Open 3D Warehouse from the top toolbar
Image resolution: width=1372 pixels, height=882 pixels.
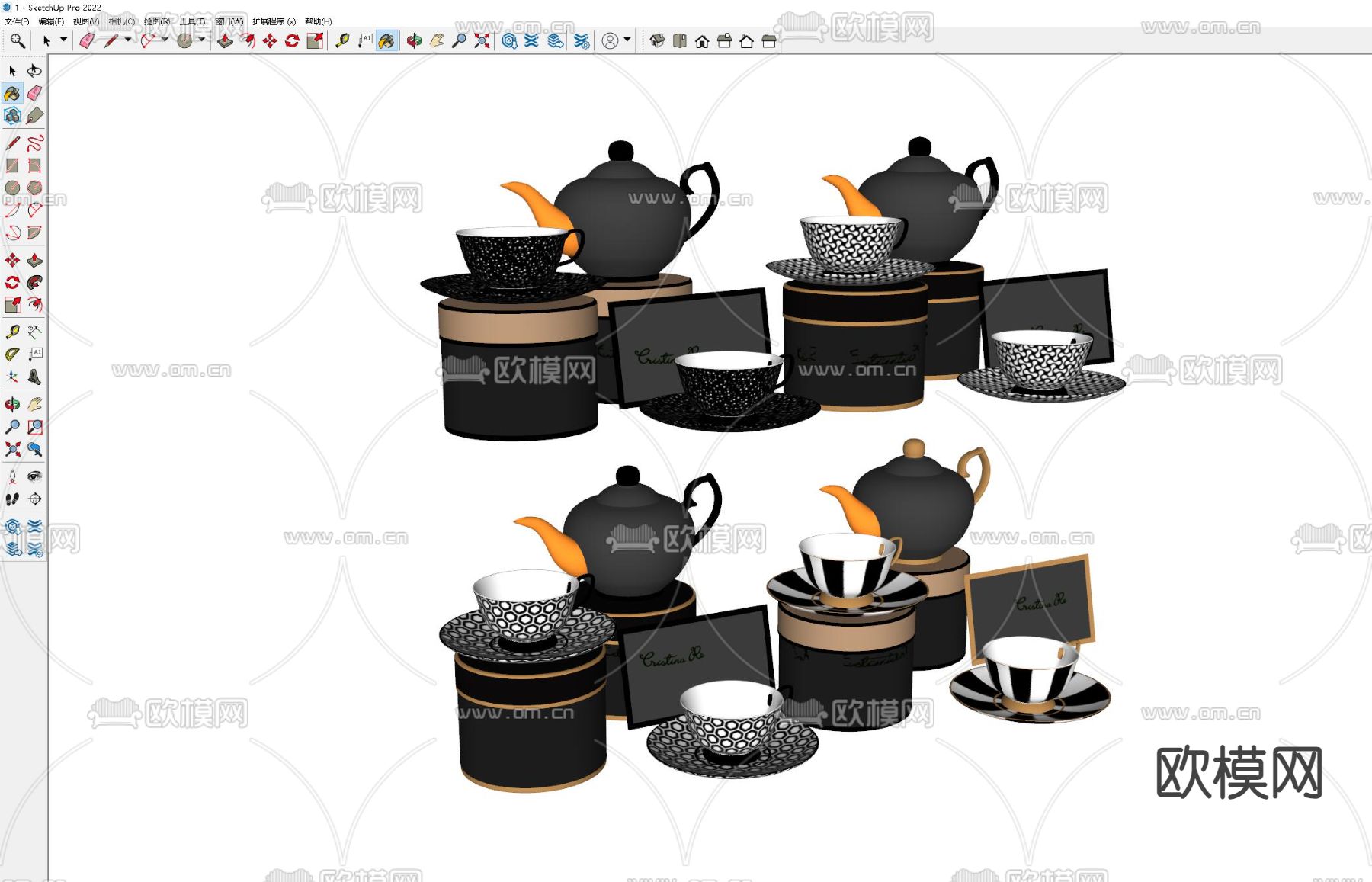tap(509, 41)
